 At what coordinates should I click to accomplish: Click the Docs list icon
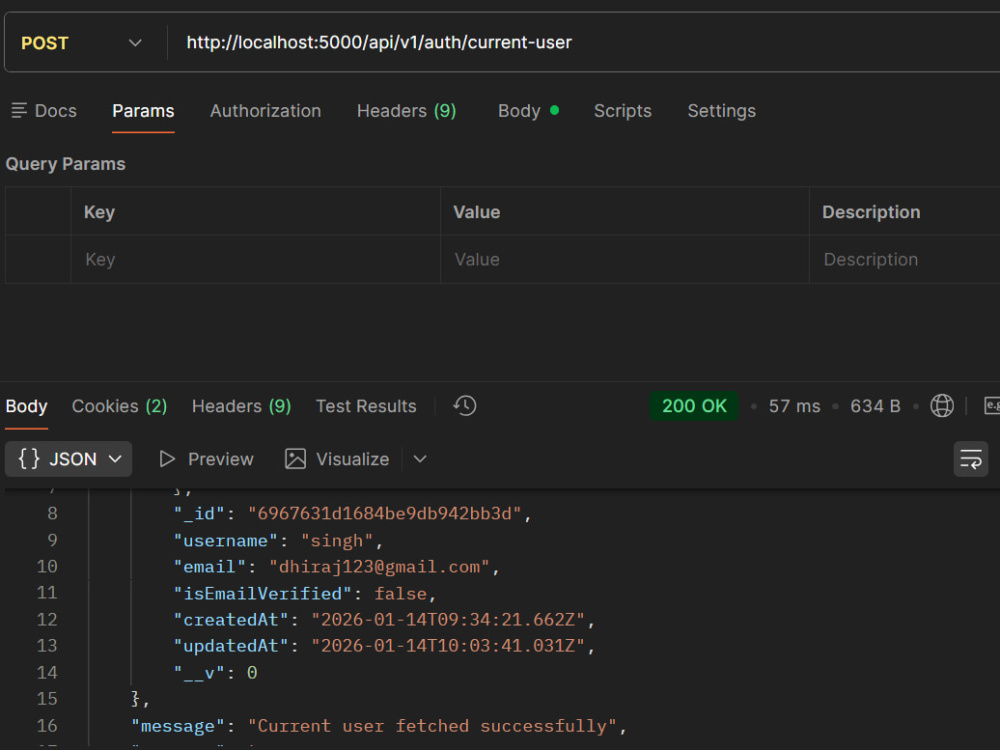point(19,111)
